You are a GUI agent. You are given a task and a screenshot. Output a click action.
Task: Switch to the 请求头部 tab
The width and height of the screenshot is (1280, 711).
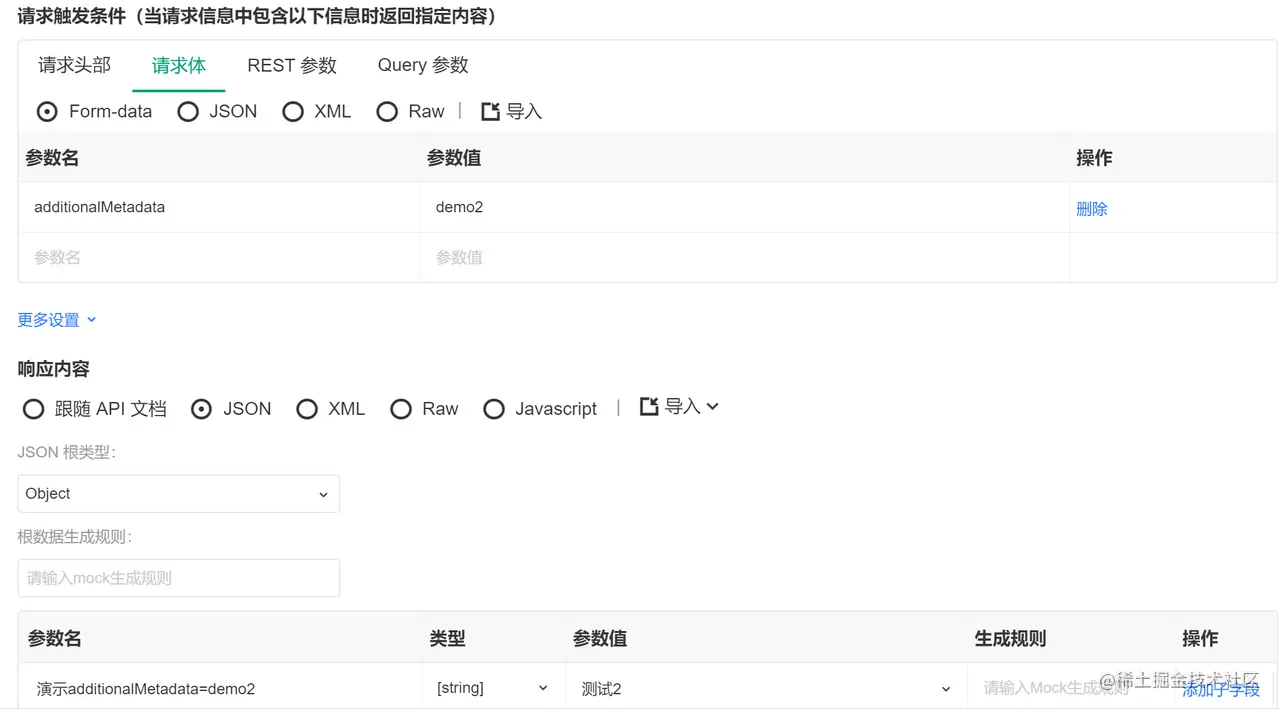[x=74, y=64]
